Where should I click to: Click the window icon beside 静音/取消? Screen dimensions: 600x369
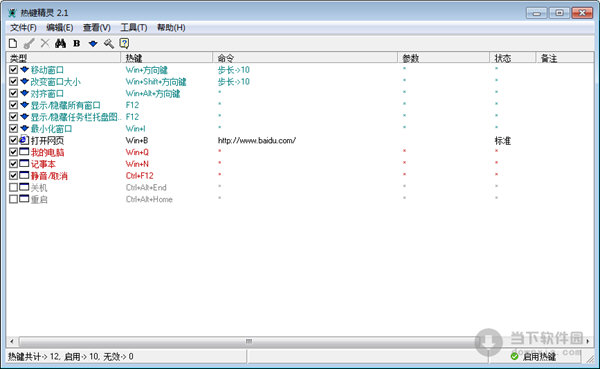click(x=24, y=175)
